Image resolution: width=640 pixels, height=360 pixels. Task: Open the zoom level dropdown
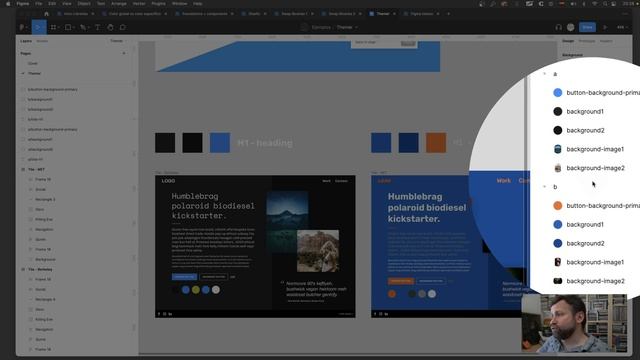(x=621, y=27)
